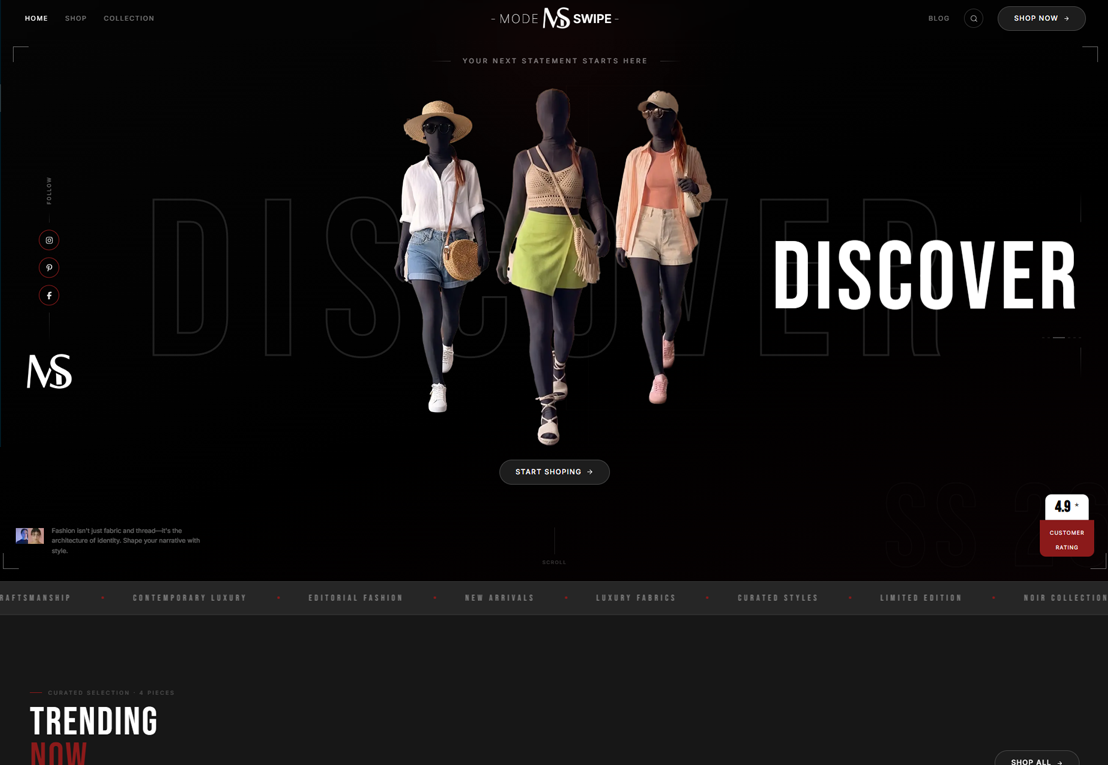Click the Start Shoping button
This screenshot has height=765, width=1108.
(x=554, y=472)
